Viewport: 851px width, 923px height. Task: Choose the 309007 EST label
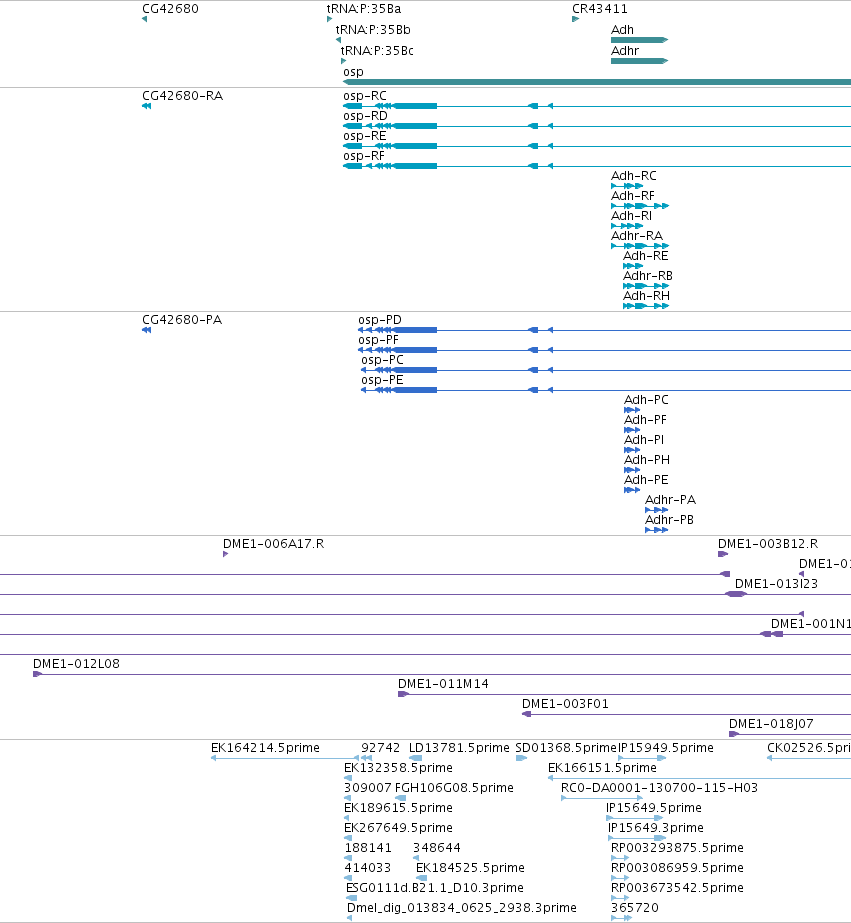pos(368,788)
